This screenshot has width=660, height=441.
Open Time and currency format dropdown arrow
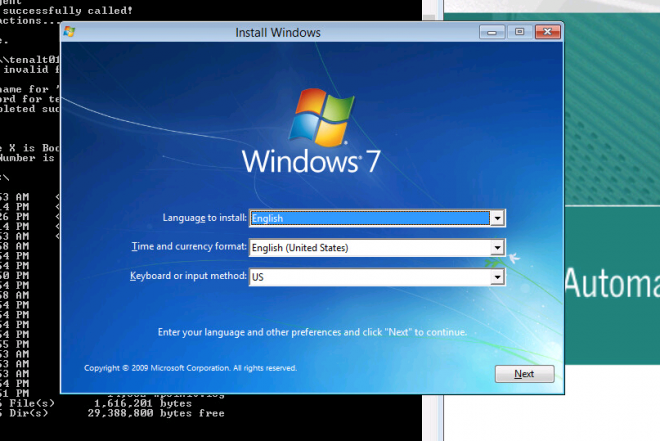[x=498, y=247]
